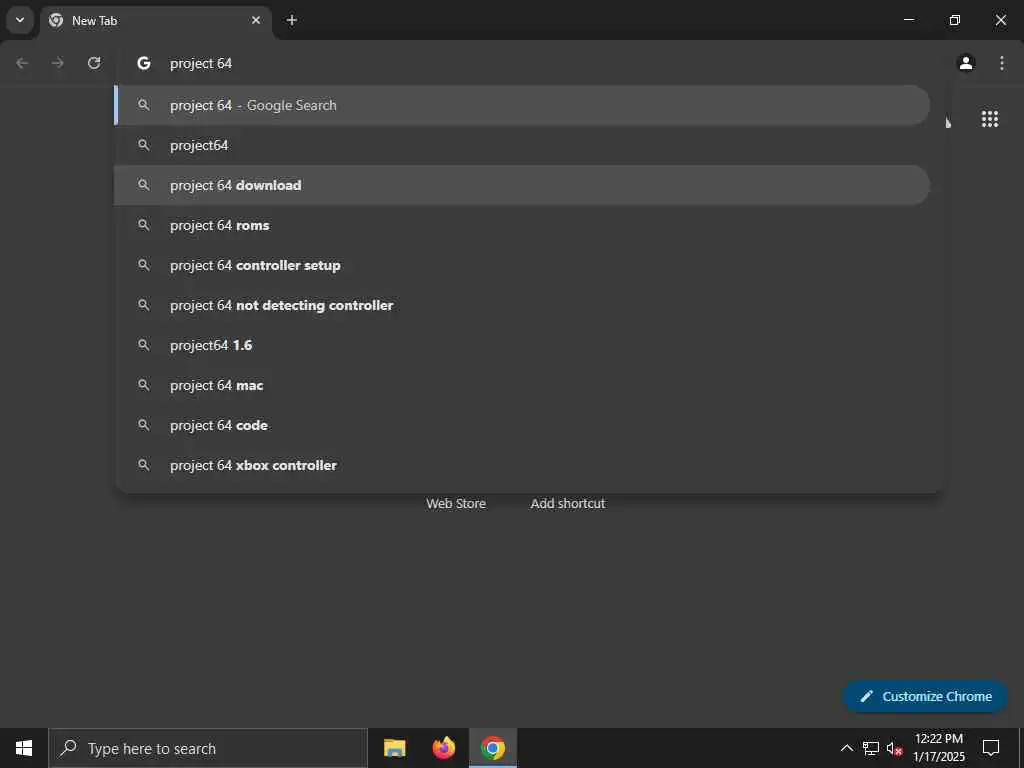Screen dimensions: 1024x768
Task: Open the Chrome profile avatar icon
Action: tap(966, 63)
